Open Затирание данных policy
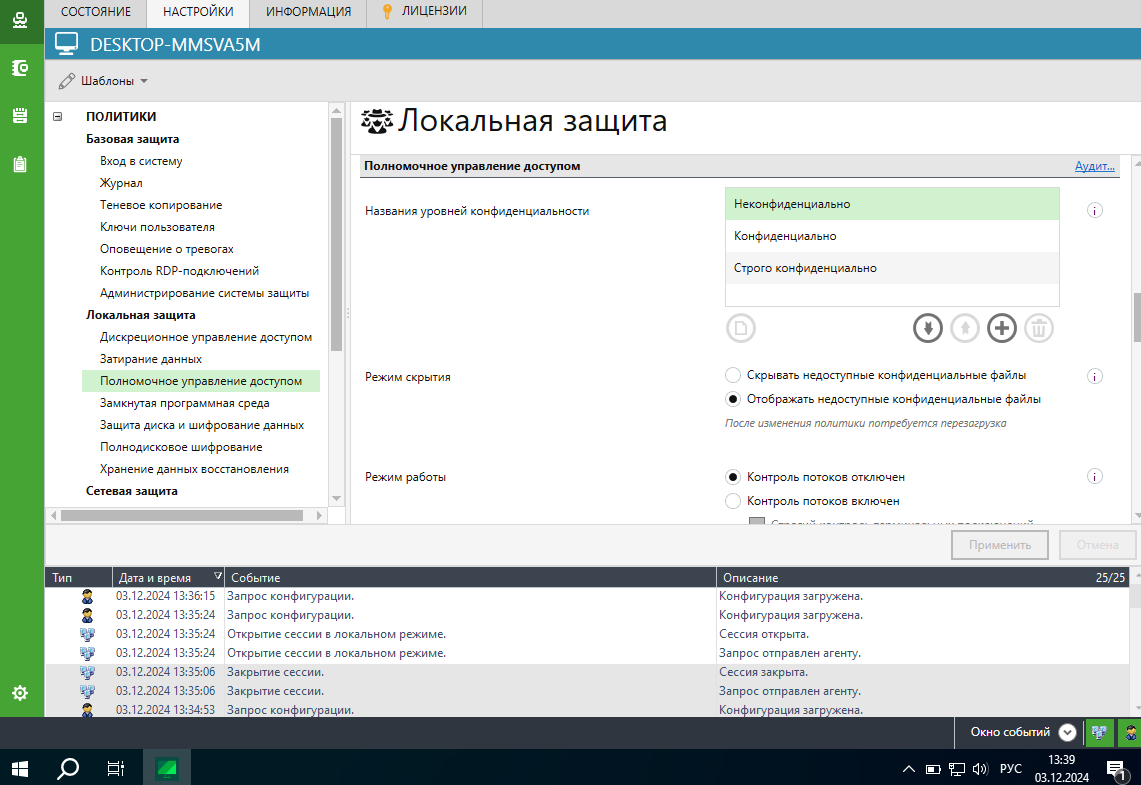Screen dimensions: 1141x785 [x=151, y=359]
